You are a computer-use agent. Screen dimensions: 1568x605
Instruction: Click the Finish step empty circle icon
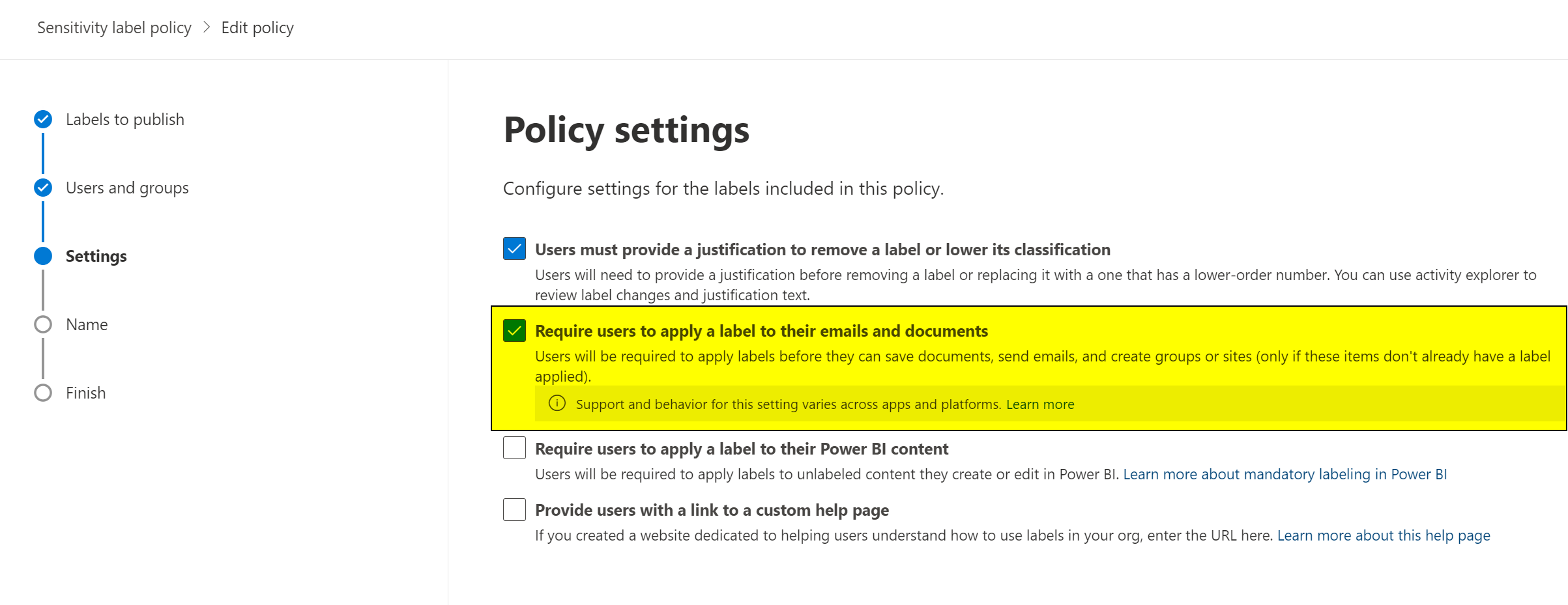[x=43, y=393]
